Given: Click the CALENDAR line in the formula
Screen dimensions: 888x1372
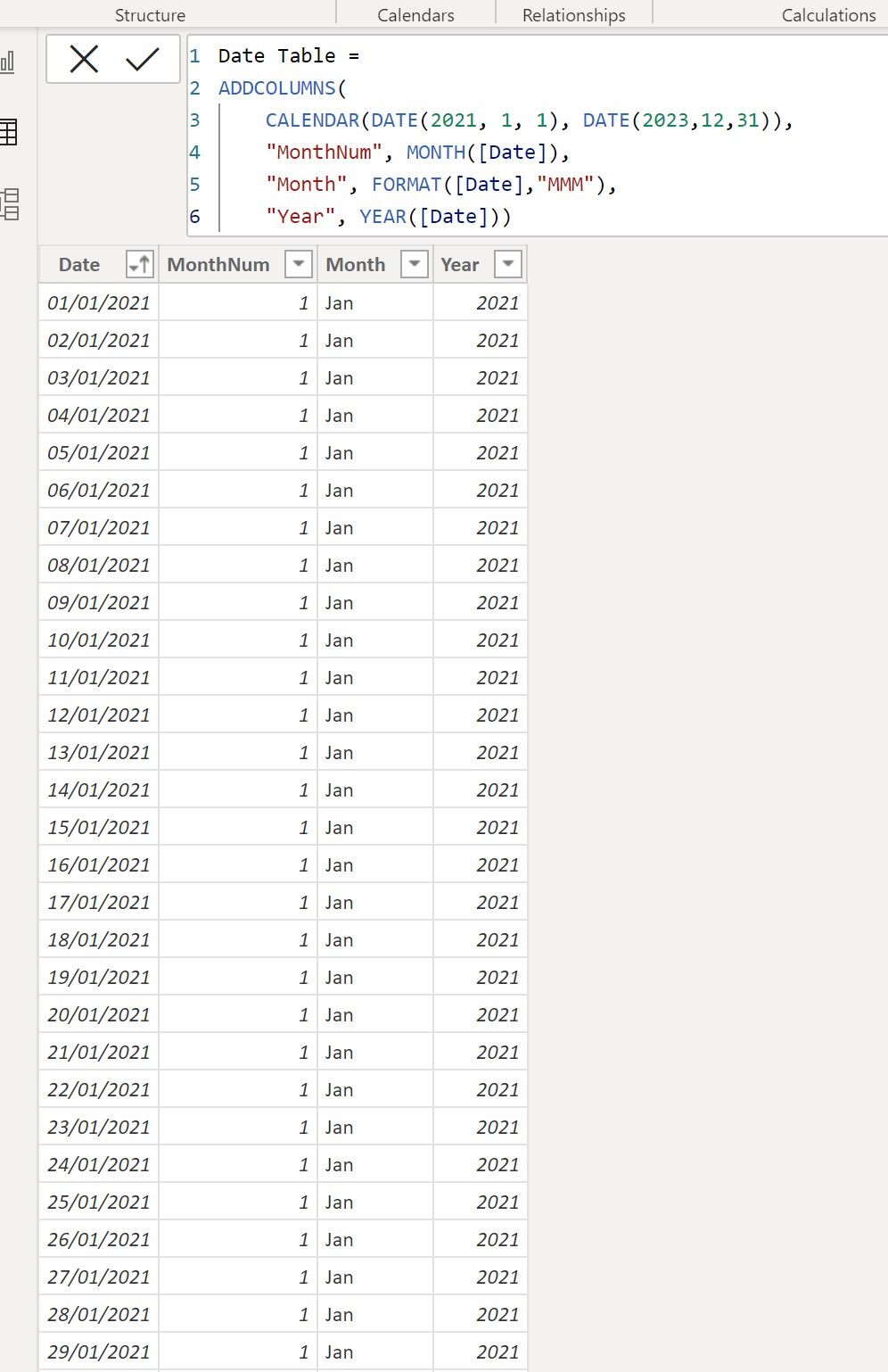Looking at the screenshot, I should (x=529, y=120).
